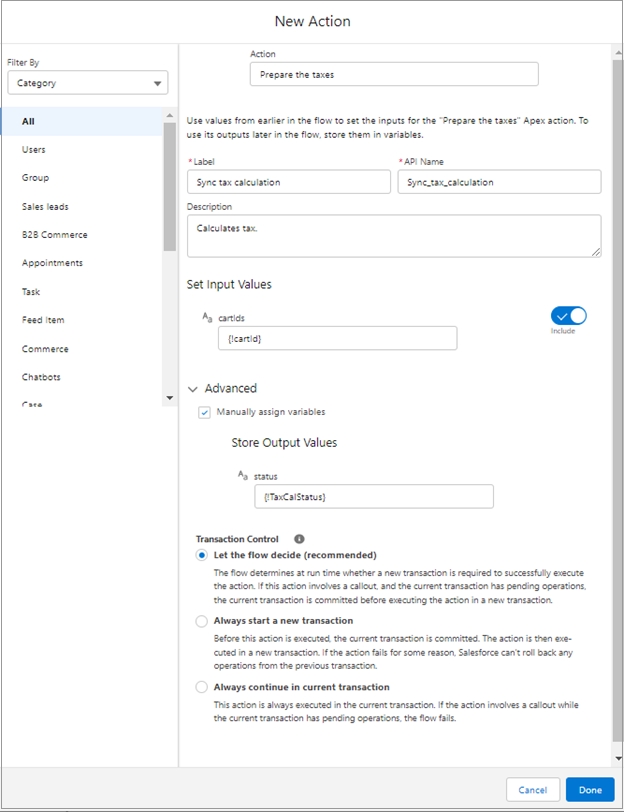Select Always start a new transaction
624x812 pixels.
pyautogui.click(x=202, y=621)
